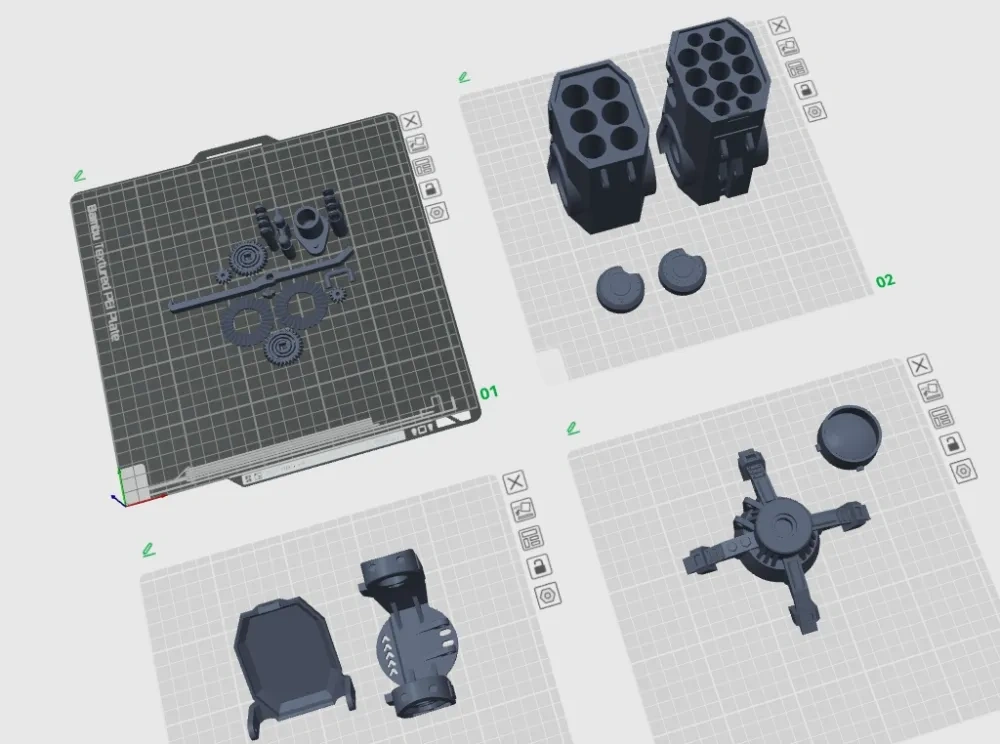
Task: Toggle the lock on plate 02
Action: [805, 89]
